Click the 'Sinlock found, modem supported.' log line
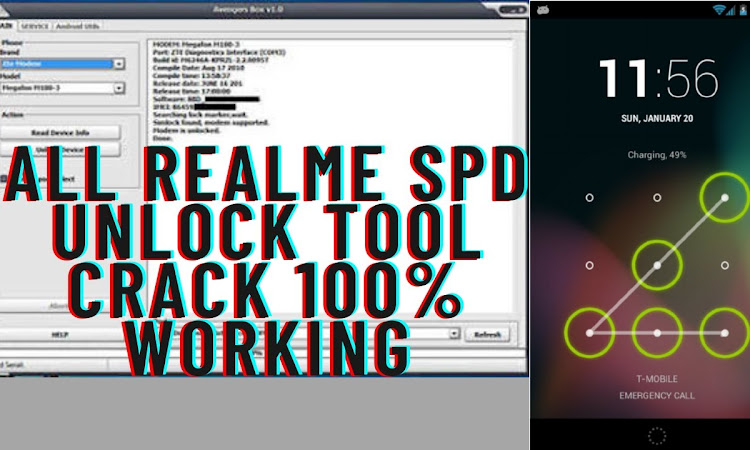Viewport: 750px width, 450px height. 211,122
